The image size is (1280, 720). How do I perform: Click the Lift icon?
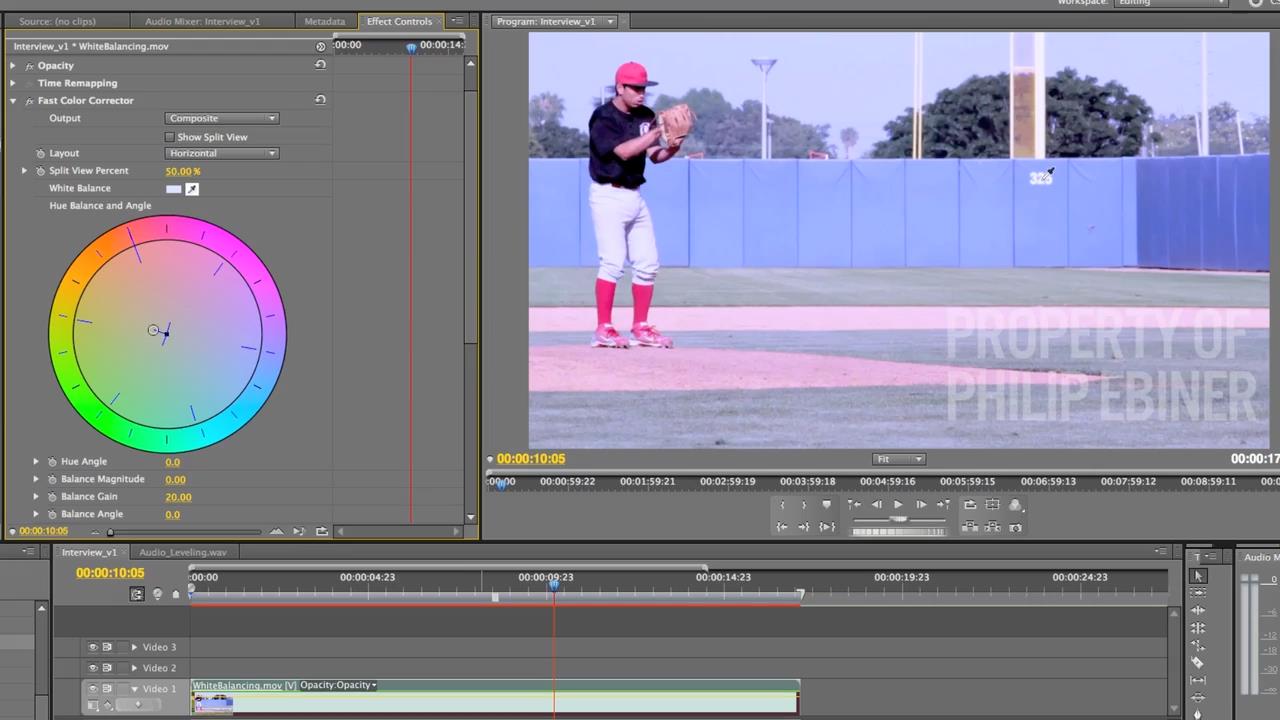point(970,527)
